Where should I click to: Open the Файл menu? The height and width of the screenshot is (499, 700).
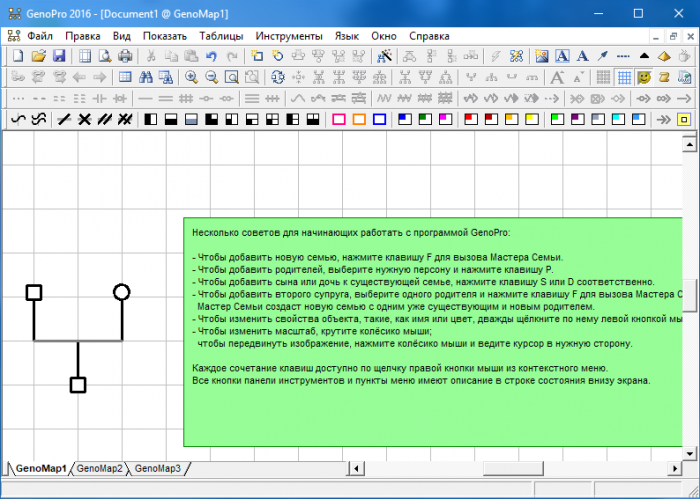point(40,36)
